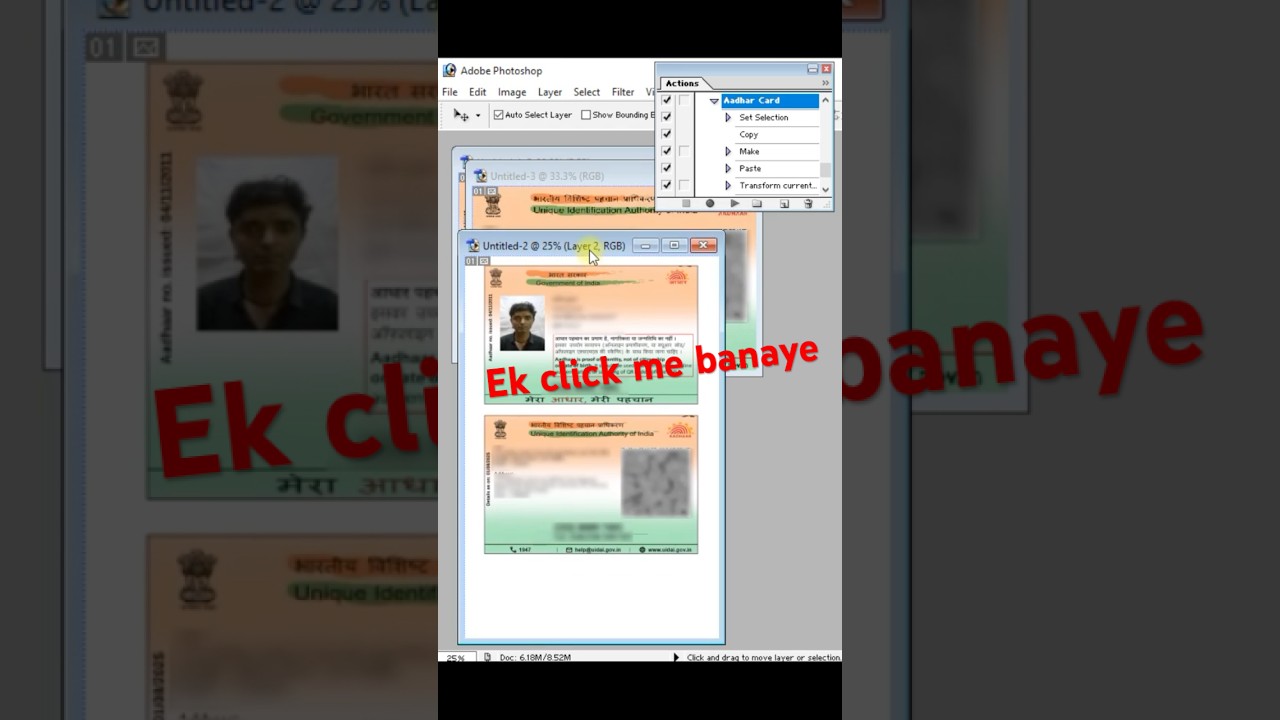Enable Show Bounding Box option
The height and width of the screenshot is (720, 1280).
(x=586, y=115)
